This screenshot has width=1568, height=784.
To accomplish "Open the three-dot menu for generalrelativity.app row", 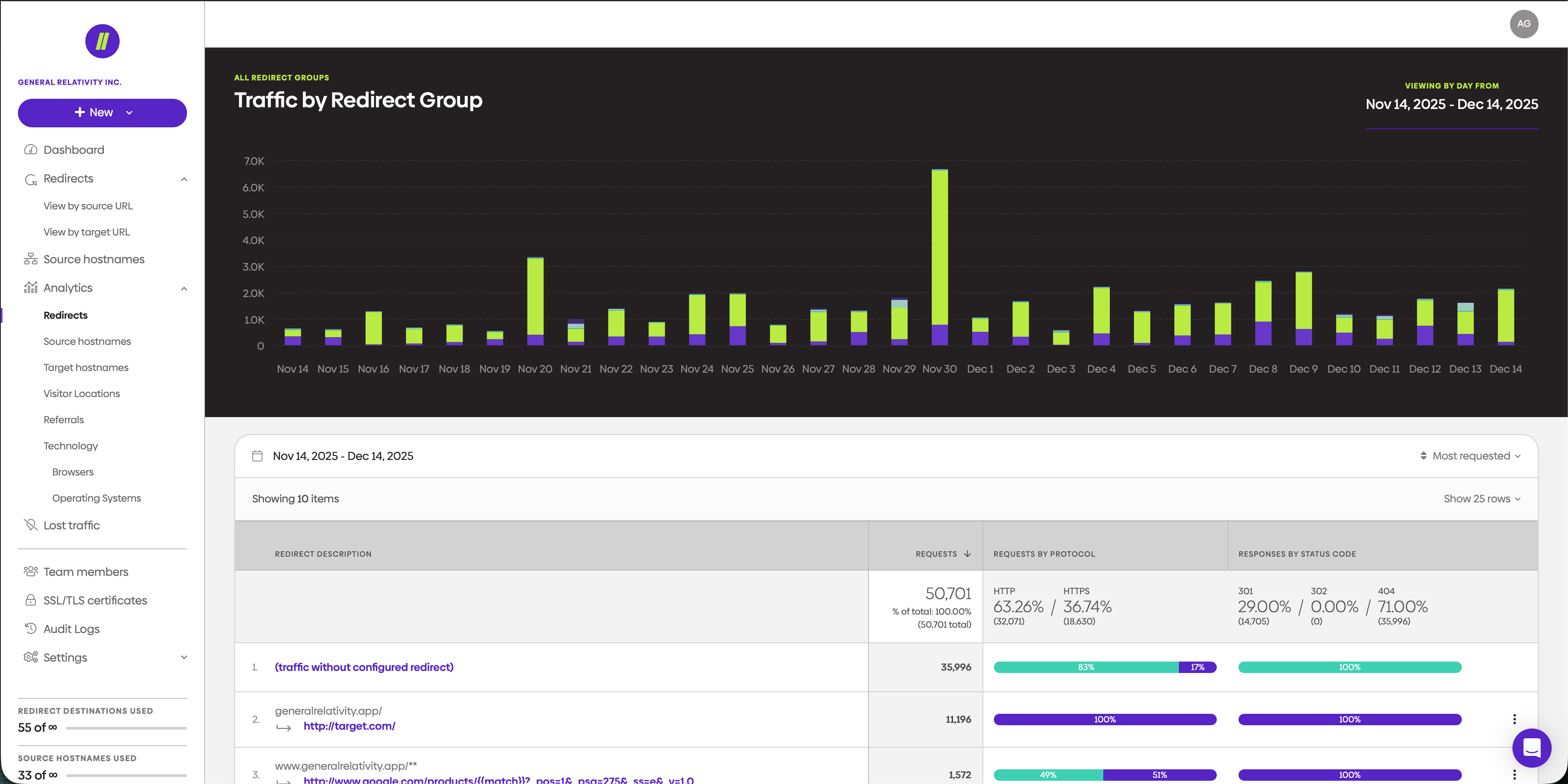I will tap(1515, 720).
